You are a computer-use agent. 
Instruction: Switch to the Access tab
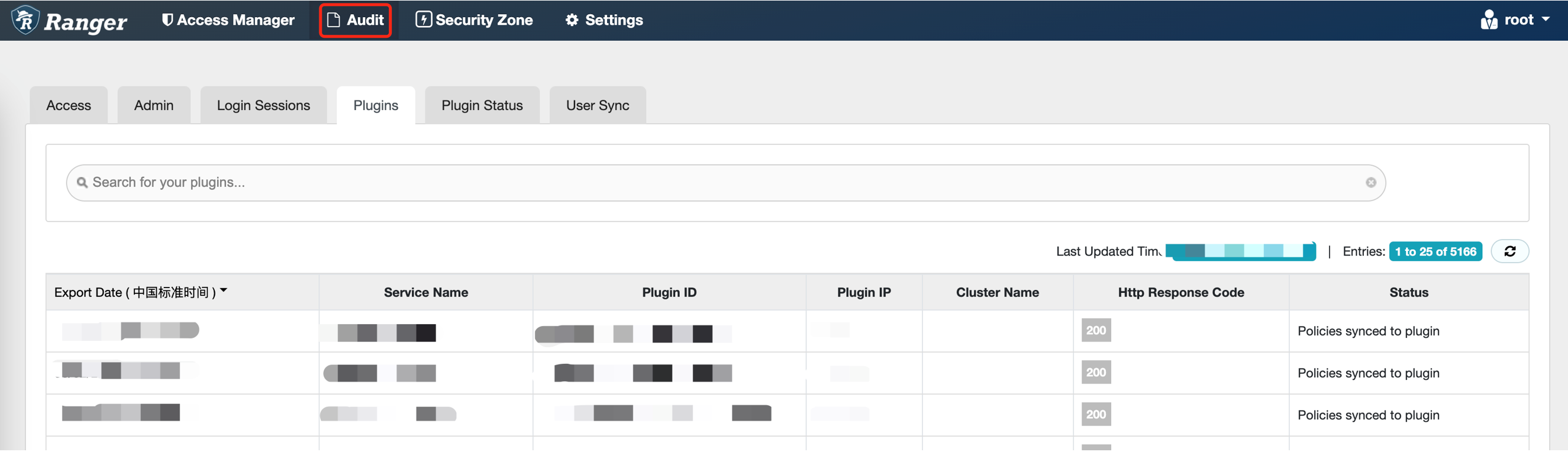coord(69,105)
